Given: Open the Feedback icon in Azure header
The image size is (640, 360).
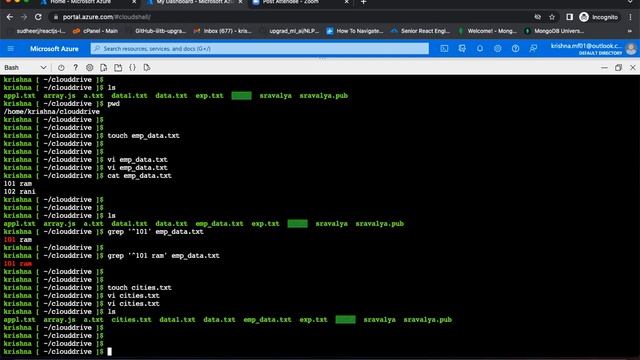Looking at the screenshot, I should coord(533,49).
